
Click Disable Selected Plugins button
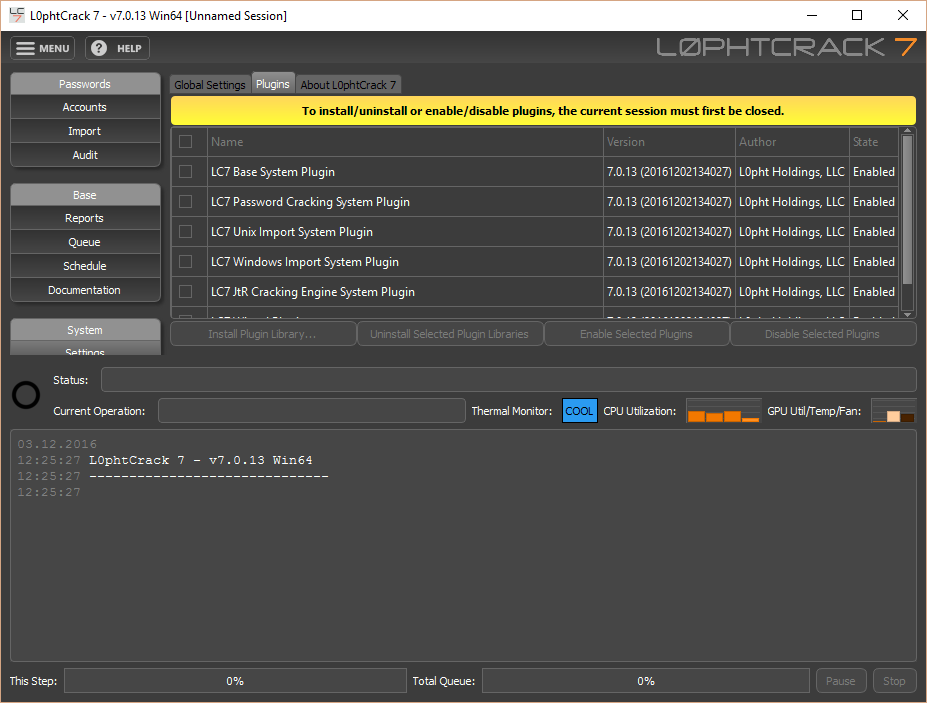[823, 334]
